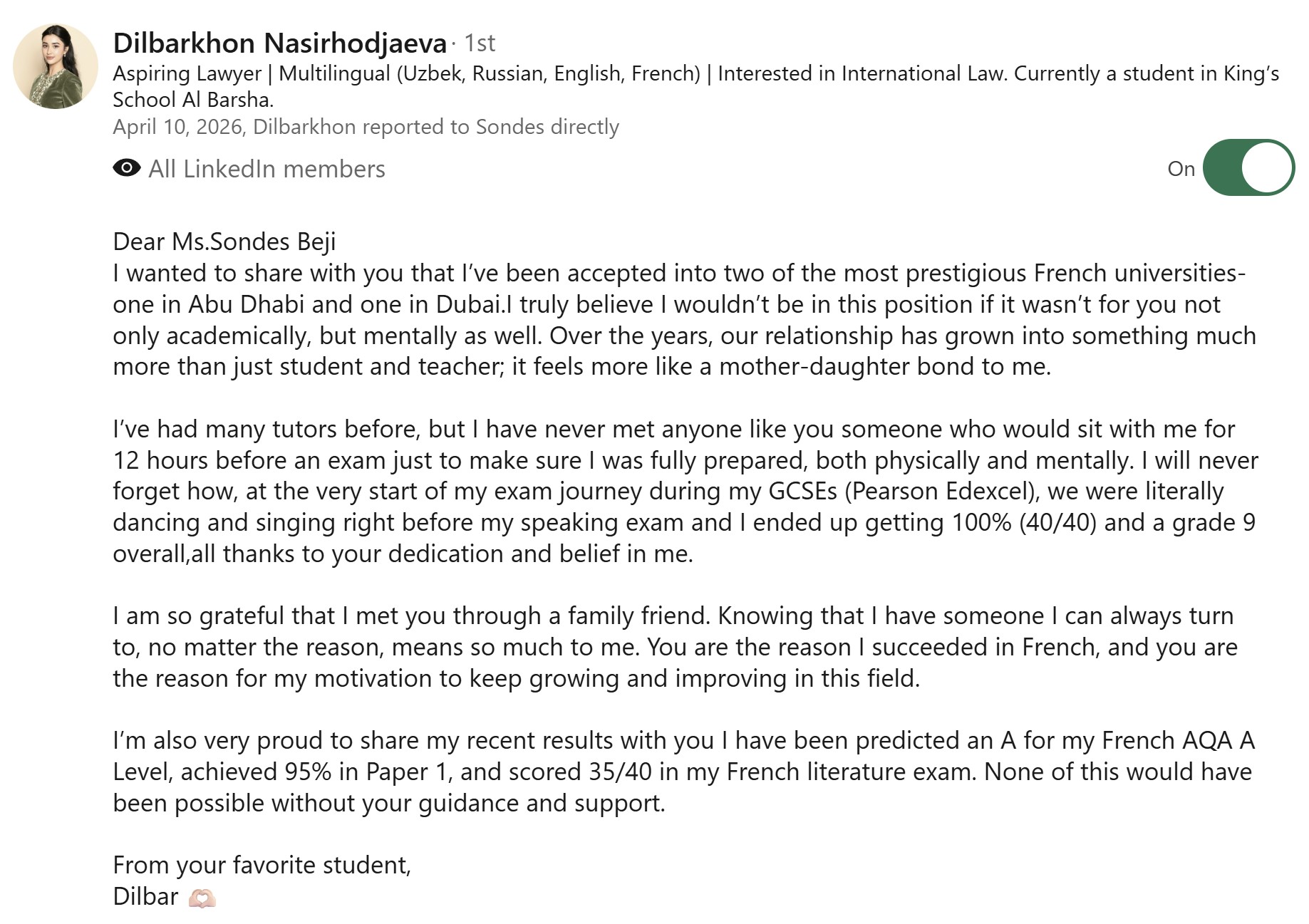
Task: Click the 1st degree connection badge
Action: tap(480, 43)
